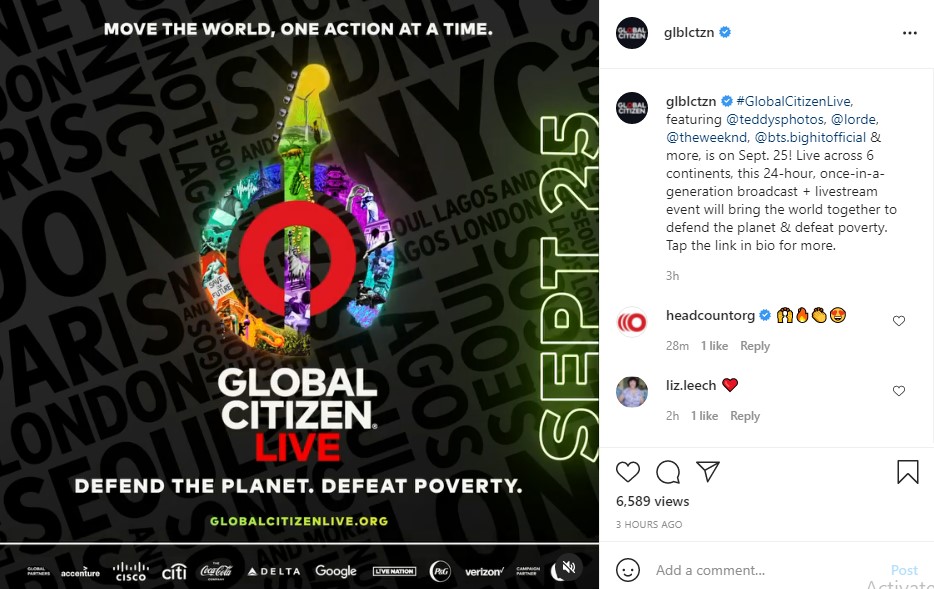Share post via paper plane icon
934x589 pixels.
[x=708, y=471]
